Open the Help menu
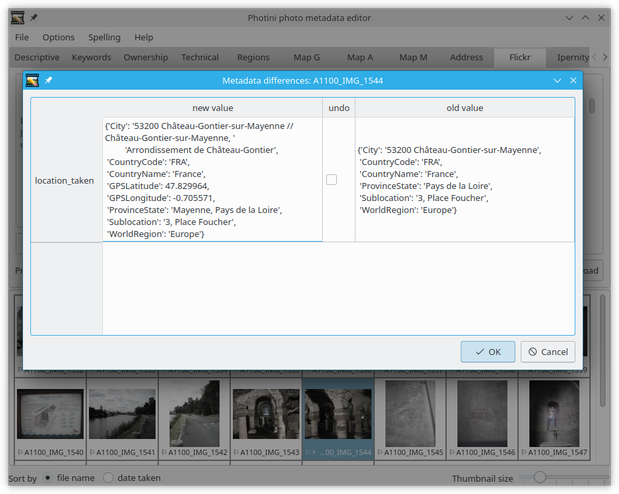 click(x=144, y=38)
